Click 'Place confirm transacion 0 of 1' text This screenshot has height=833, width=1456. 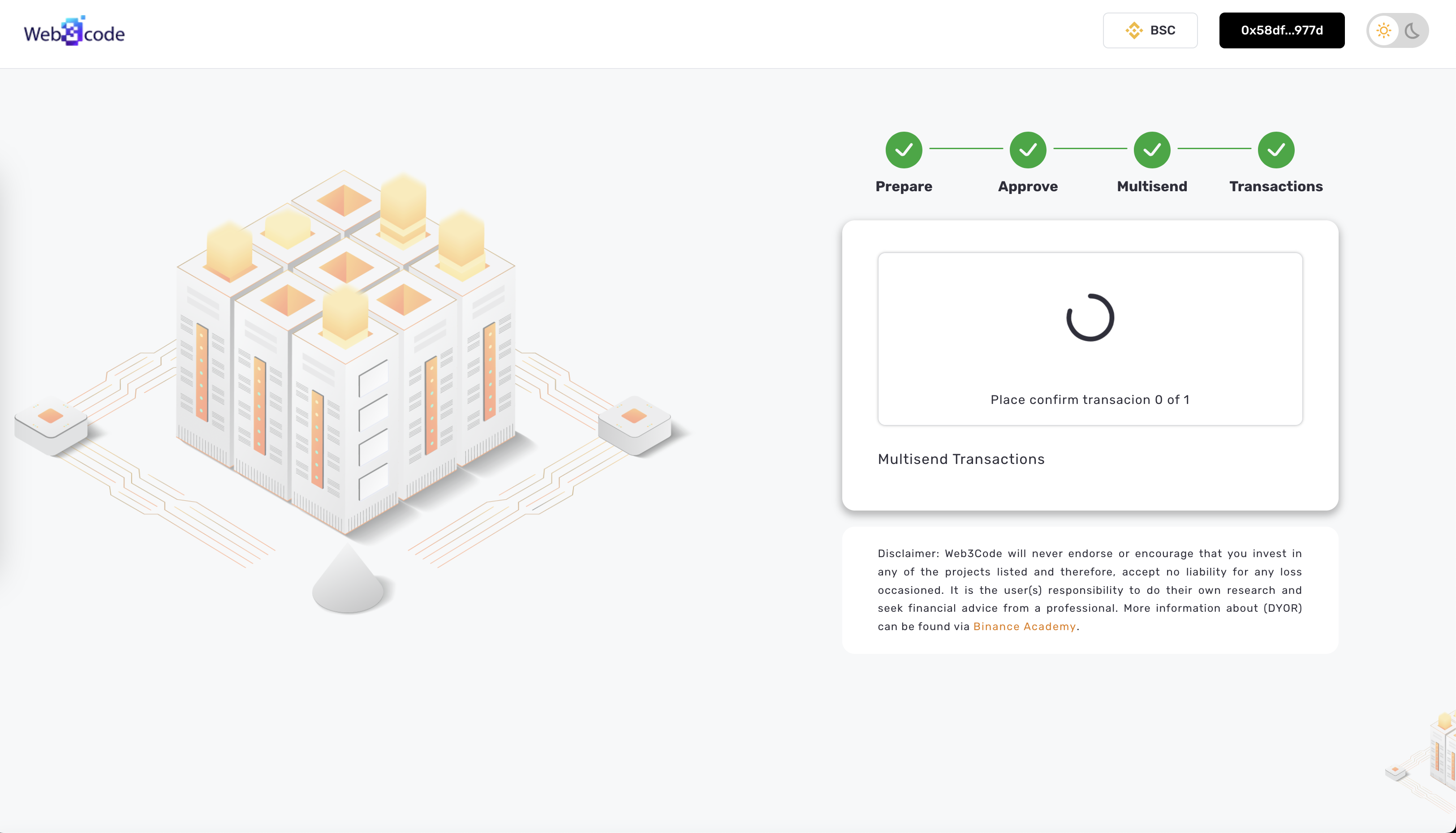click(x=1090, y=400)
